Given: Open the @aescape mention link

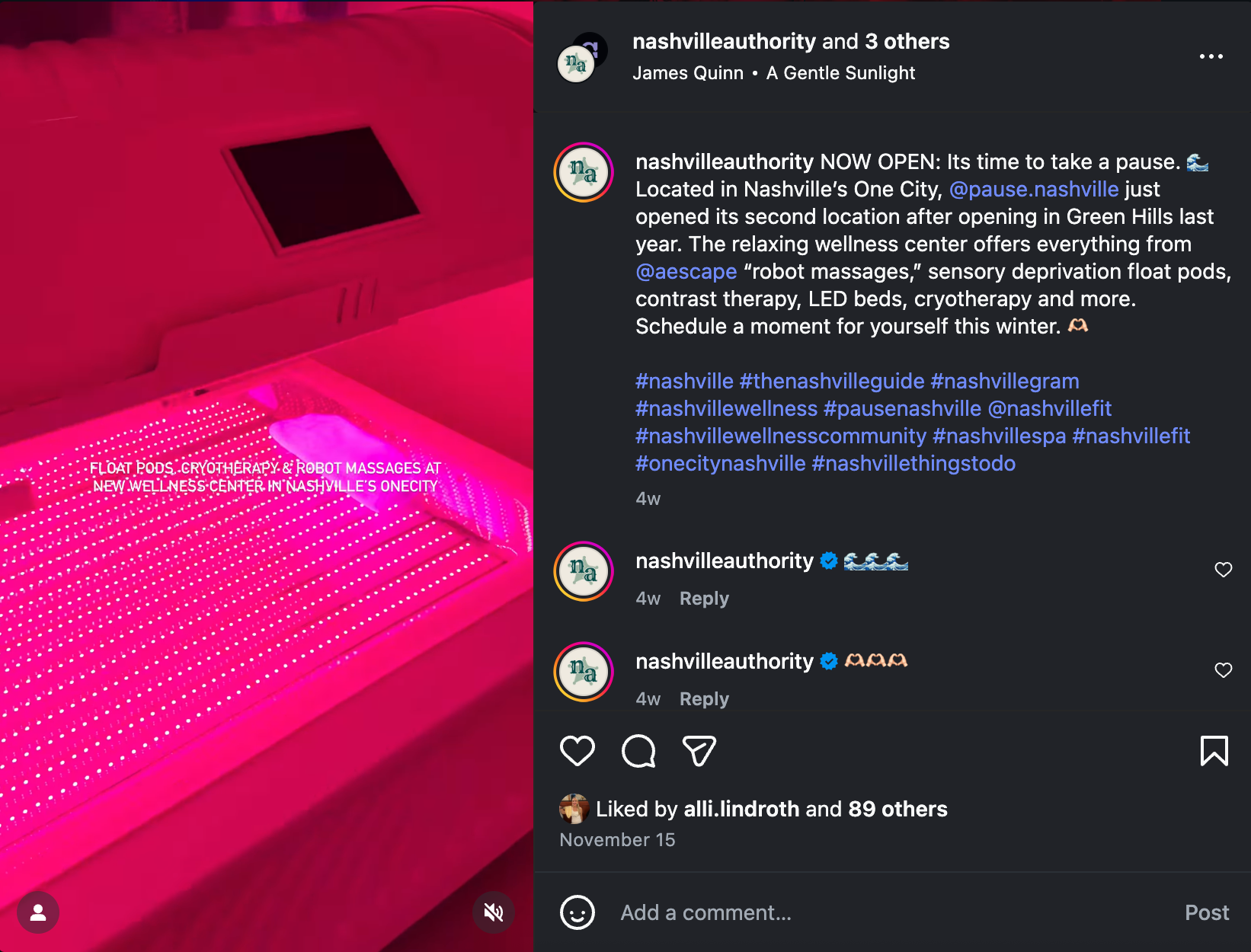Looking at the screenshot, I should [686, 271].
